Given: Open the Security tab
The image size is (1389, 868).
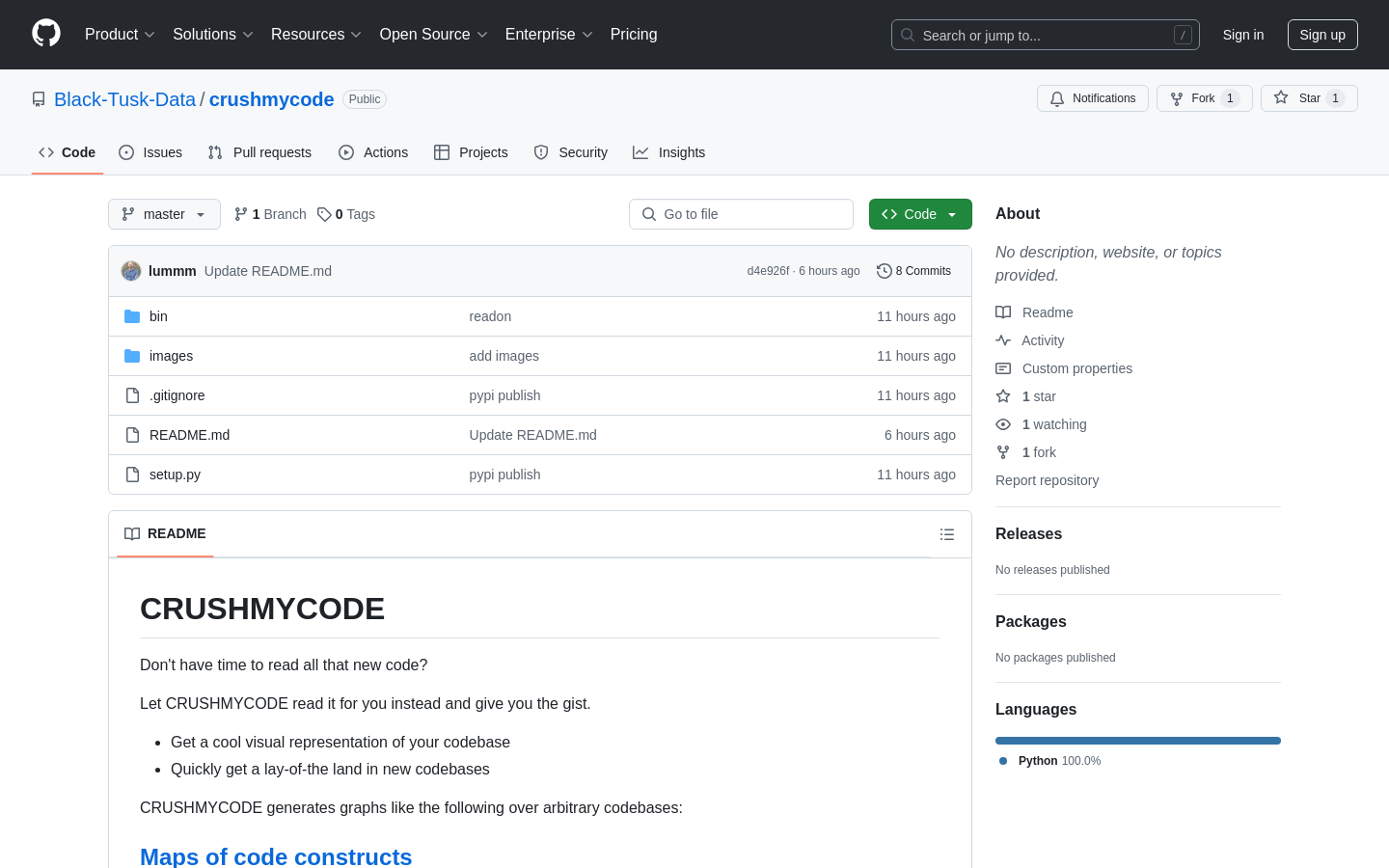Looking at the screenshot, I should (x=571, y=152).
